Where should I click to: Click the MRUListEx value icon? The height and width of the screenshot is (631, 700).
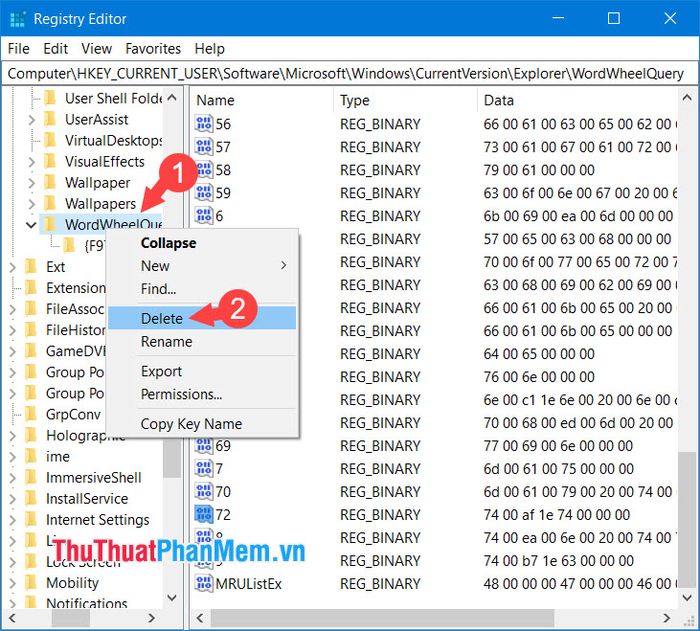coord(204,584)
